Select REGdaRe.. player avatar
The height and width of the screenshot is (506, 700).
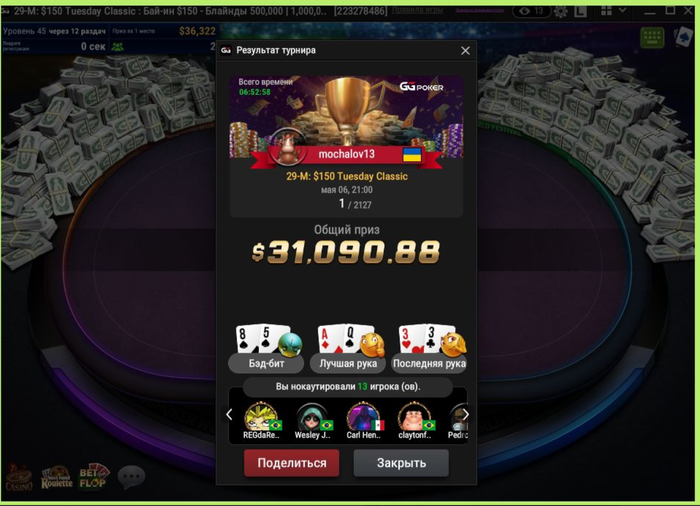pos(262,420)
